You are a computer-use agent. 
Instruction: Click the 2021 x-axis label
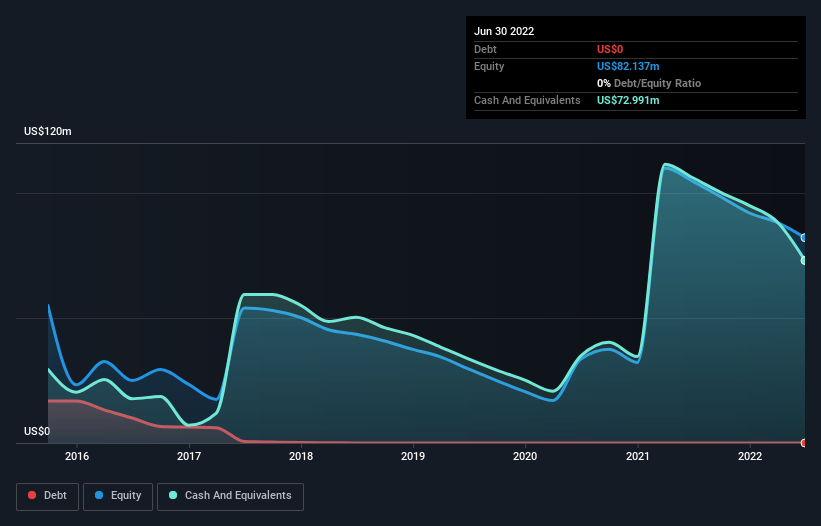[638, 456]
